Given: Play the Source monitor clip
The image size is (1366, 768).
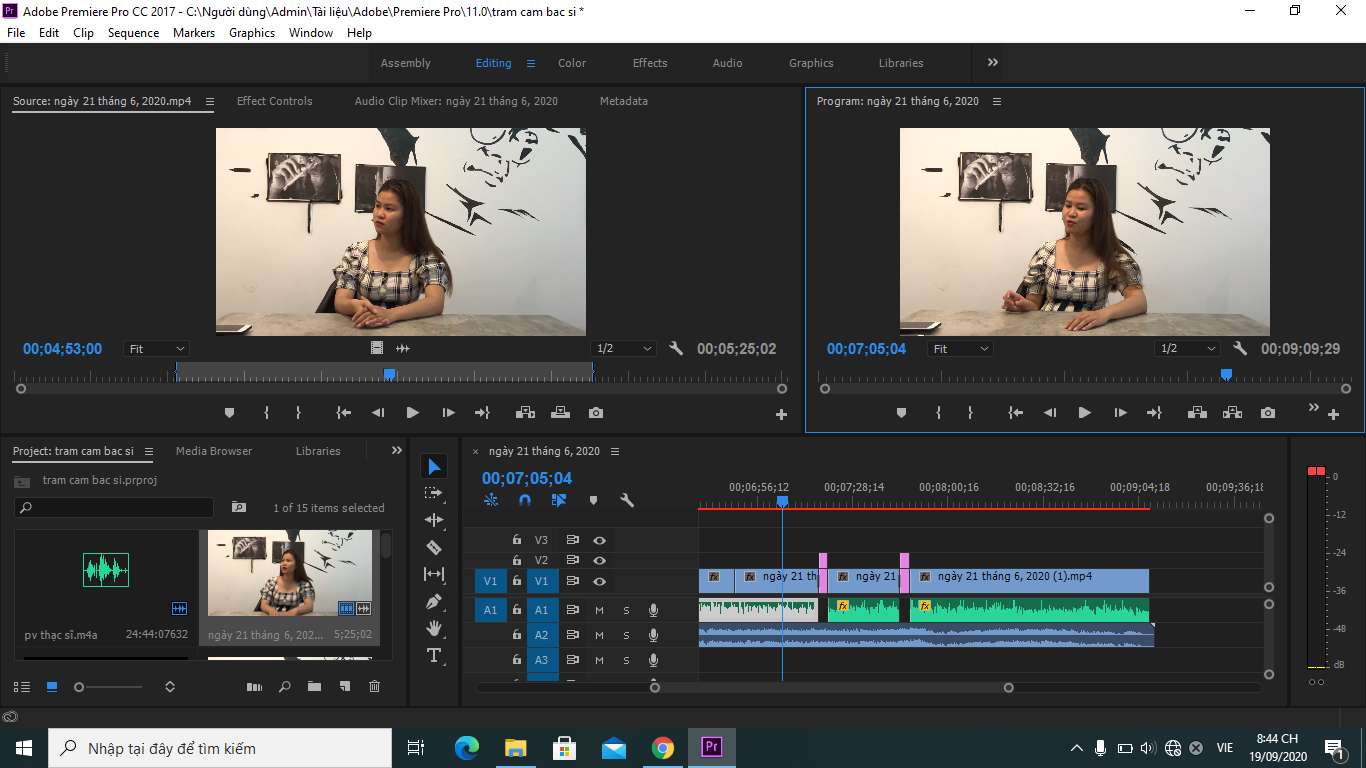Looking at the screenshot, I should click(x=412, y=413).
